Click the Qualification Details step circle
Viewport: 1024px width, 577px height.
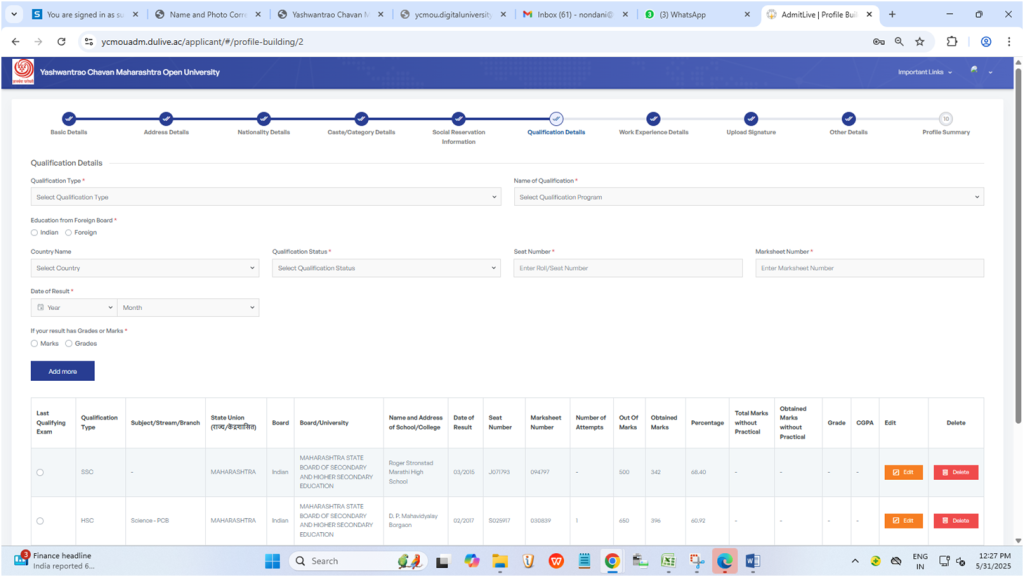(556, 119)
